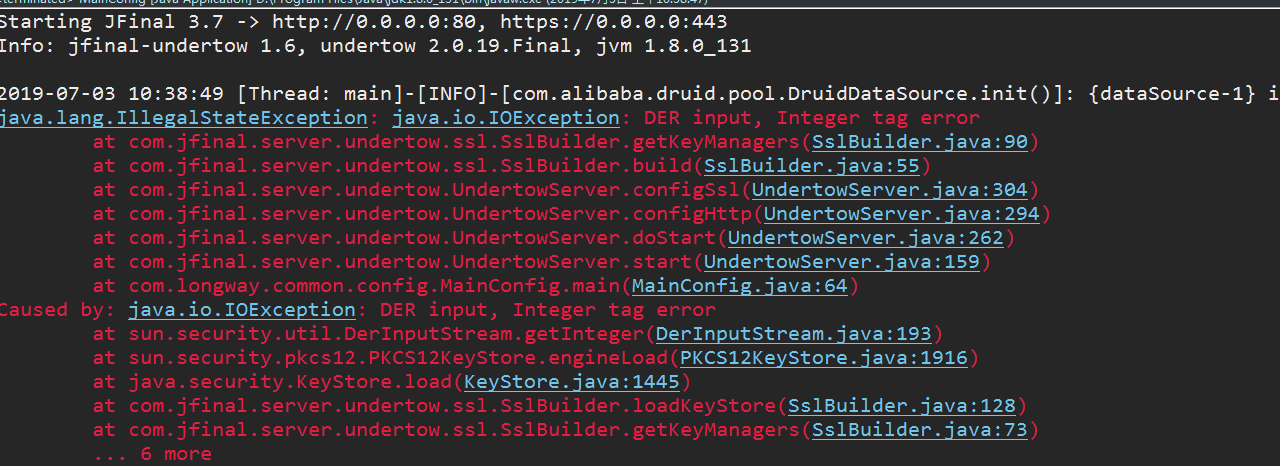Click 'UndertowServer.doStart' method text
The width and height of the screenshot is (1280, 466).
pos(584,238)
